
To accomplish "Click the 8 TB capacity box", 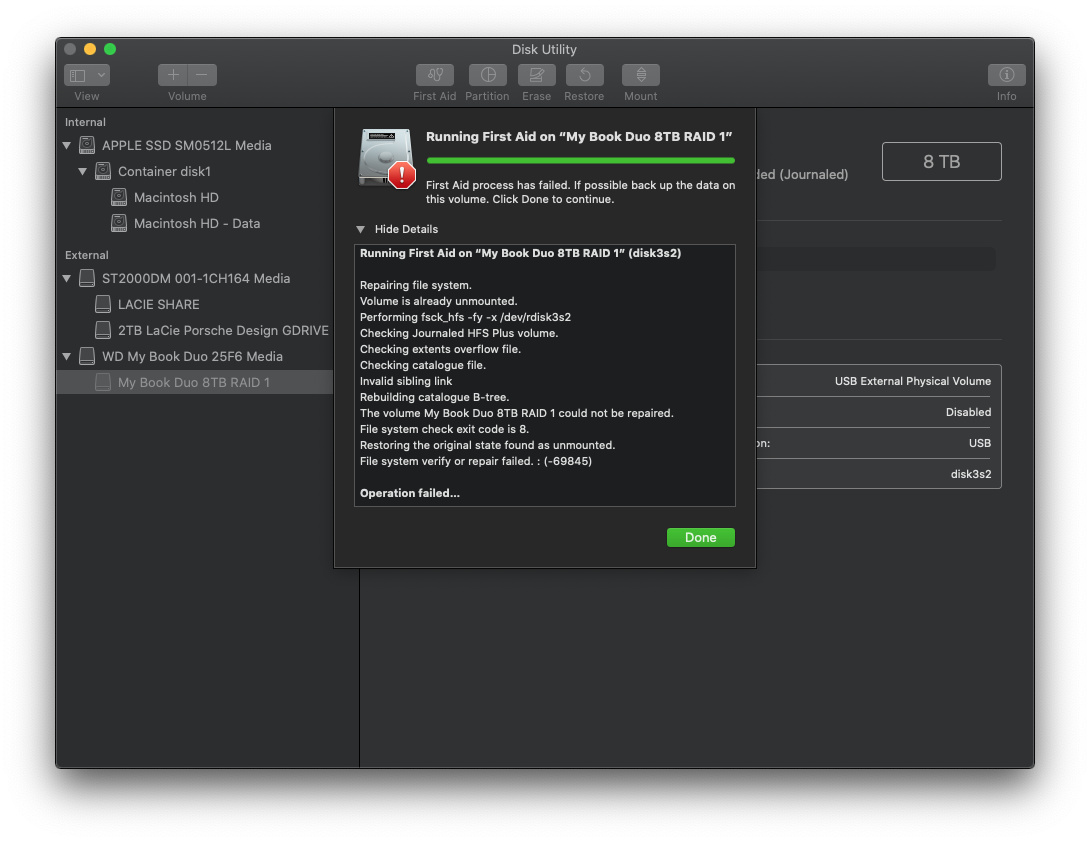I will (941, 161).
